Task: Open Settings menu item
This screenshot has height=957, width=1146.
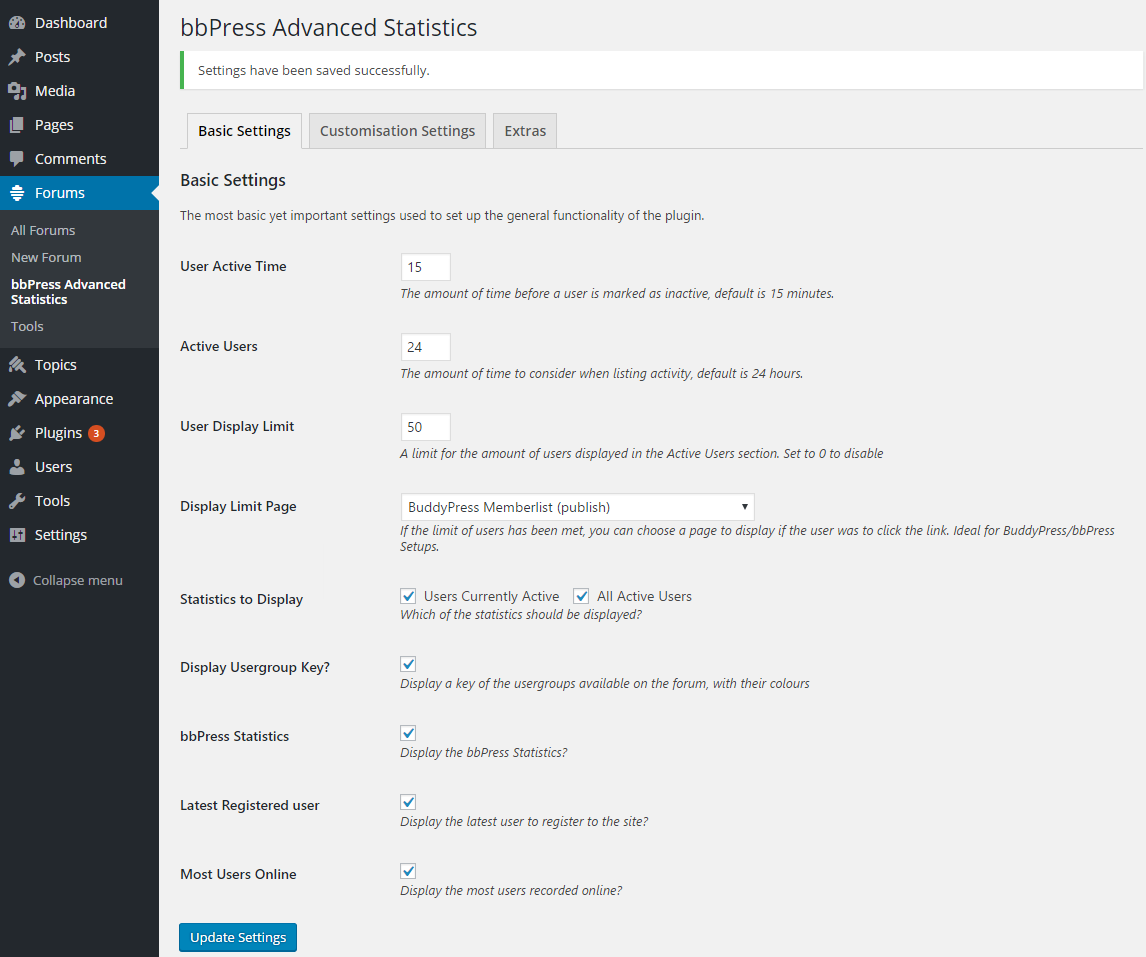Action: [79, 535]
